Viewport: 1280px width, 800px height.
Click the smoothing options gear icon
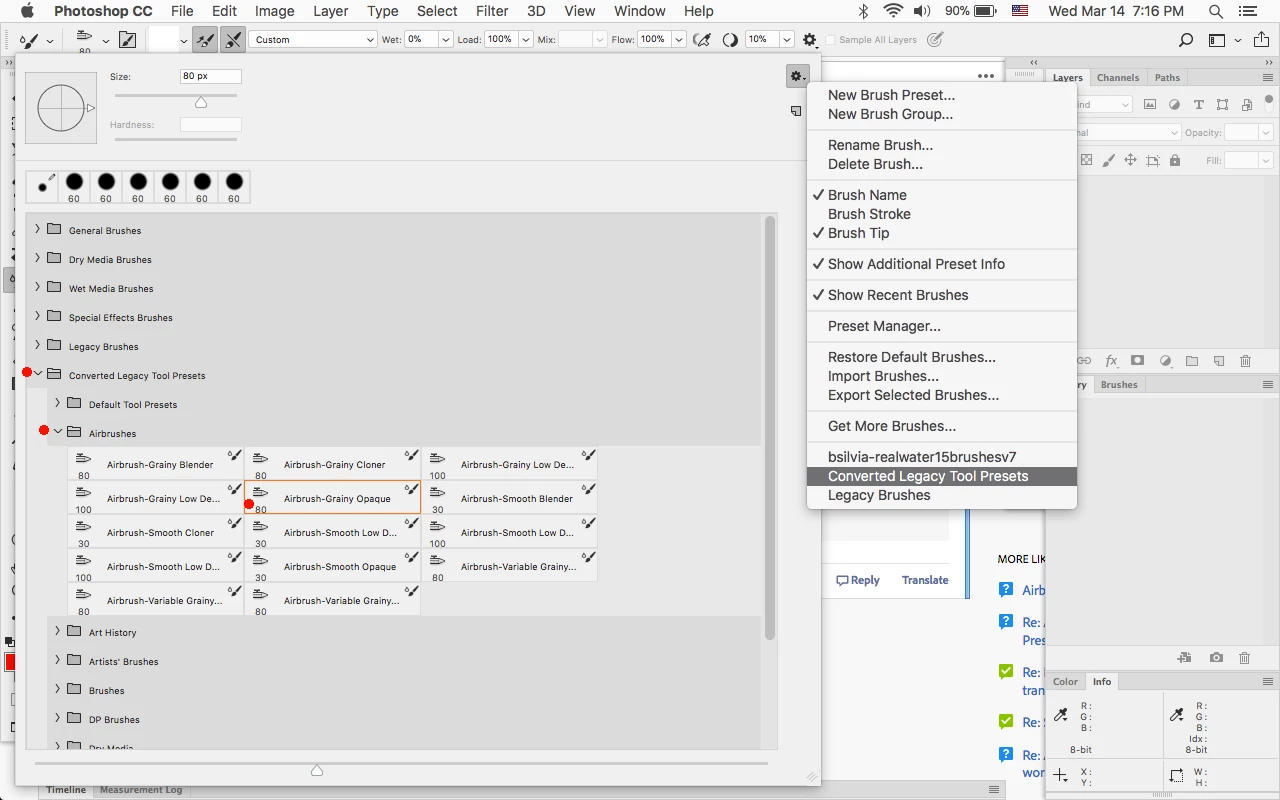pyautogui.click(x=809, y=40)
